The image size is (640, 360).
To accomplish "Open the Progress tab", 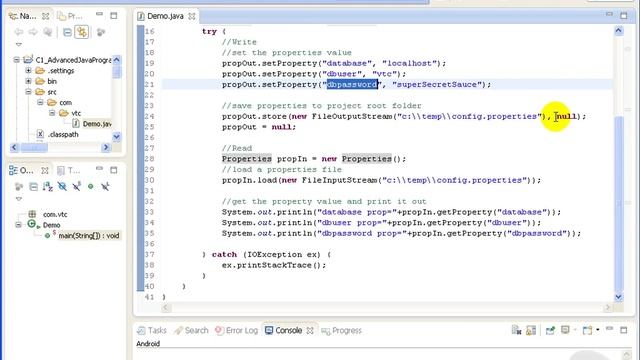I will tap(342, 330).
